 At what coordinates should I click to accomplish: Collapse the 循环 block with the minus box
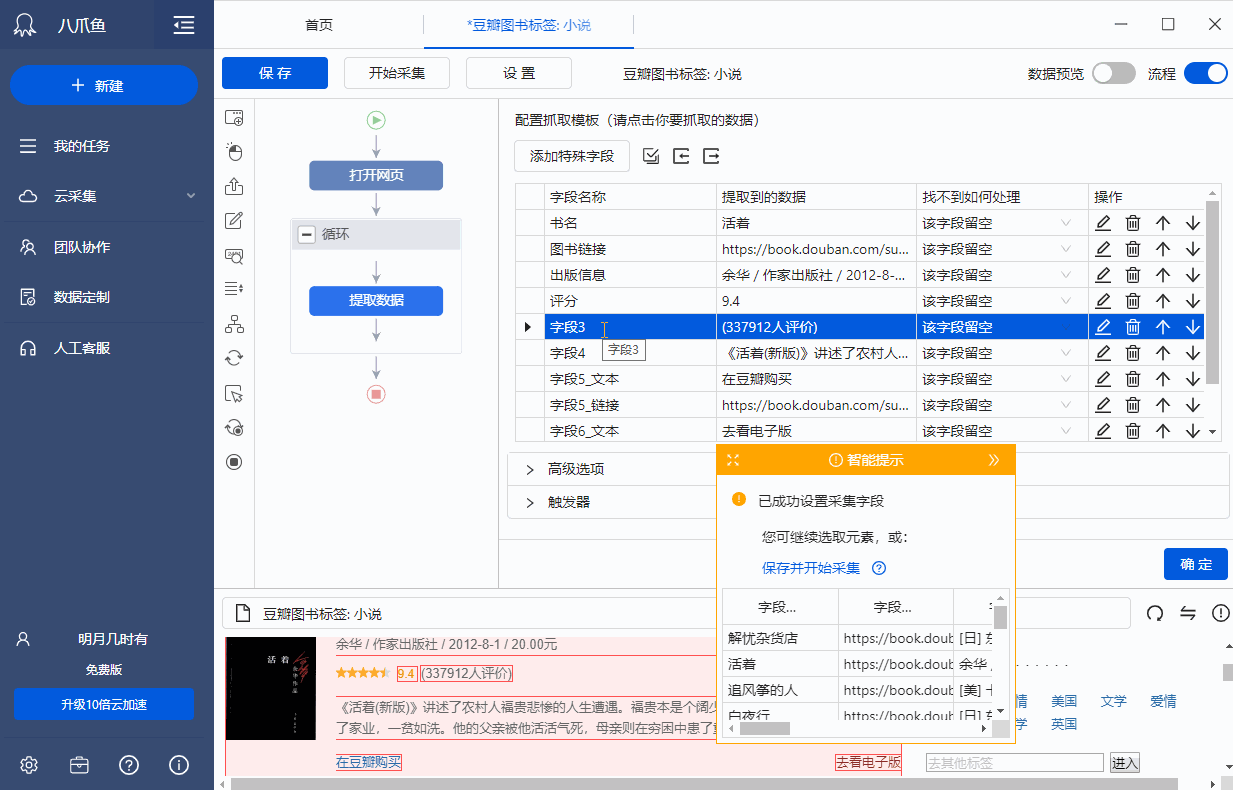(x=307, y=234)
